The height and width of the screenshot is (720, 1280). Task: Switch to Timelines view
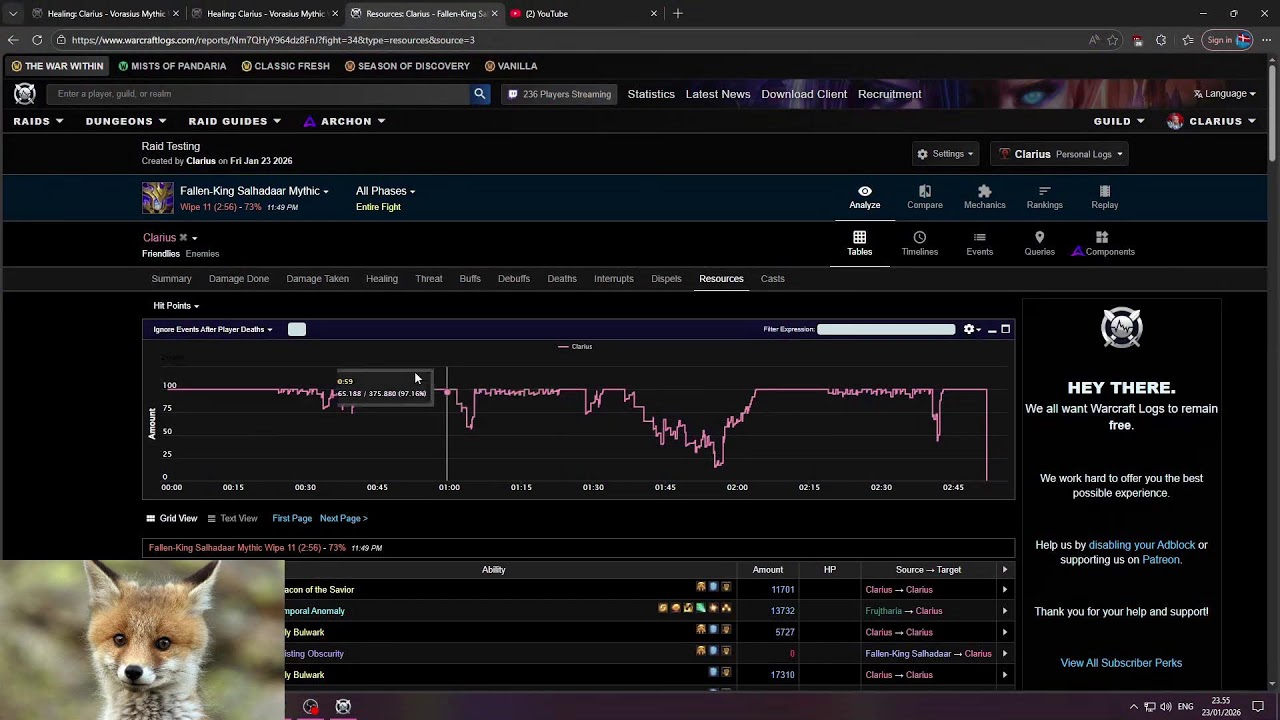point(919,244)
